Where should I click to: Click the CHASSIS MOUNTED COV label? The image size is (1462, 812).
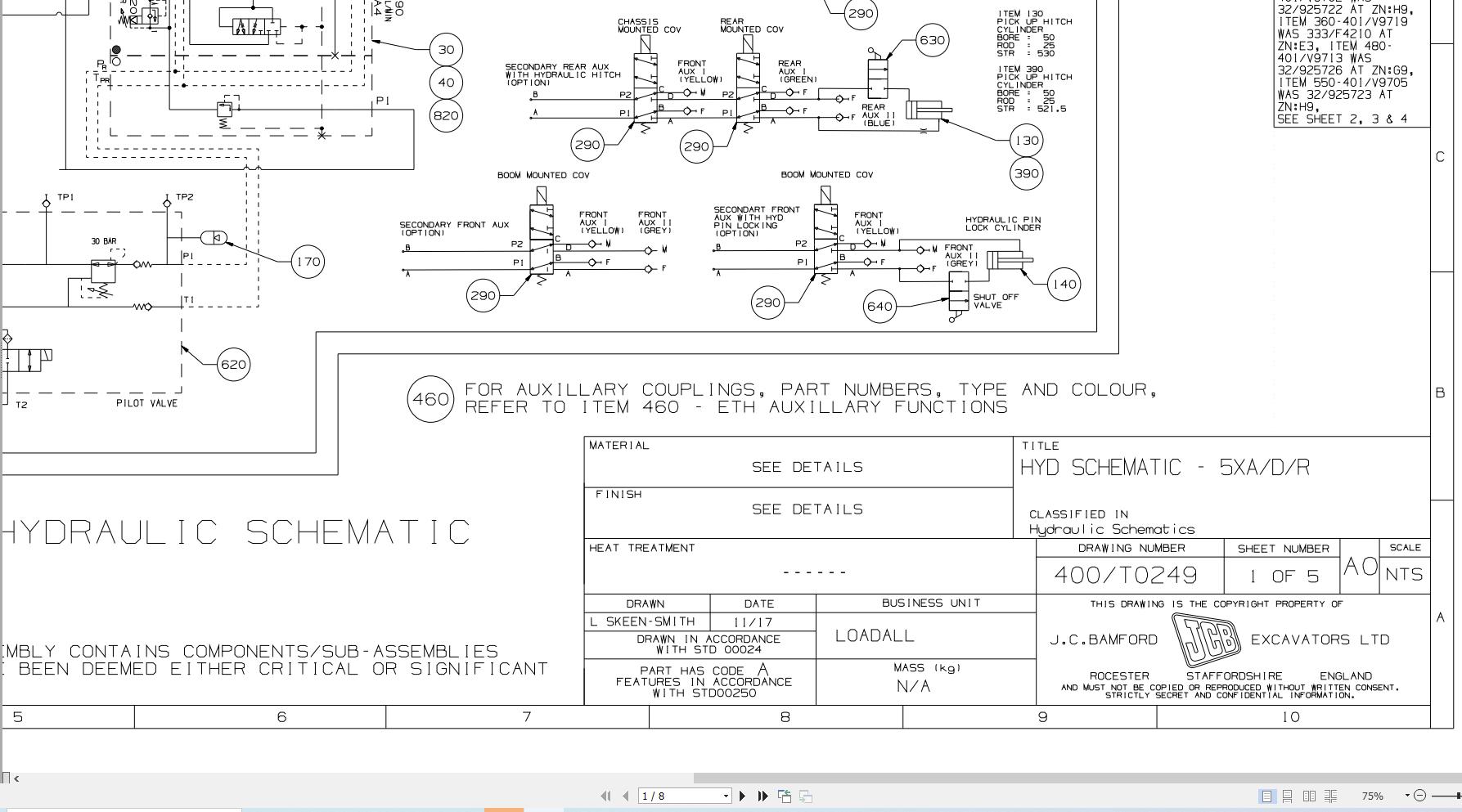click(x=649, y=26)
